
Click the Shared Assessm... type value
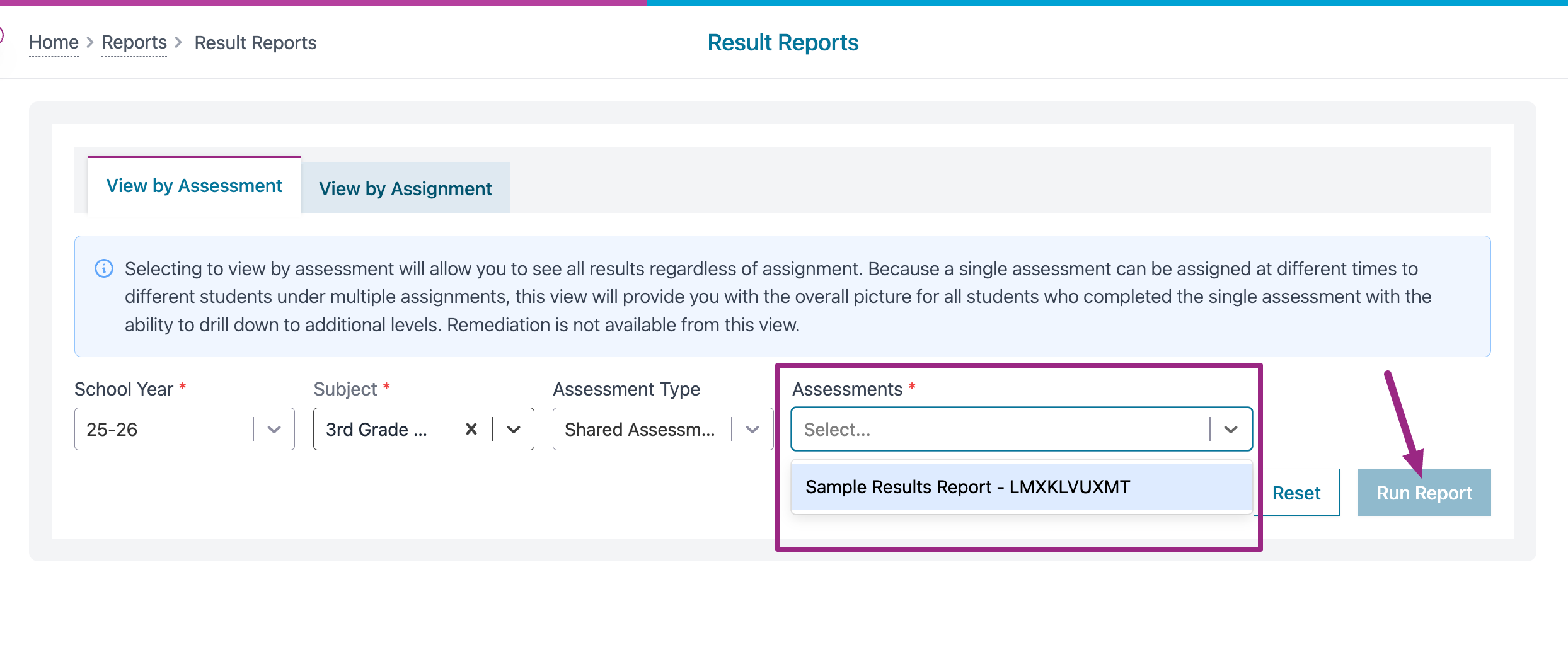pyautogui.click(x=640, y=429)
